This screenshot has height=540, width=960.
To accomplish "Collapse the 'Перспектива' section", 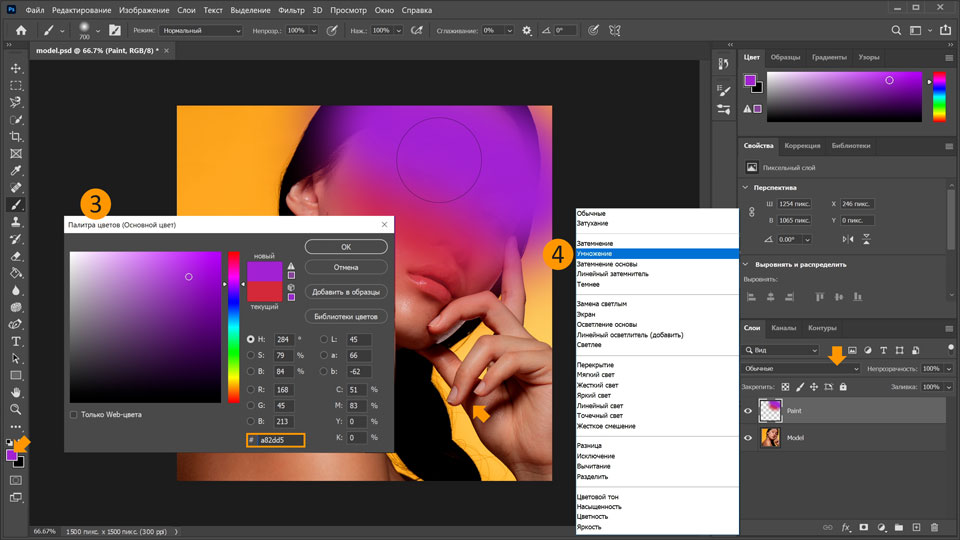I will pyautogui.click(x=746, y=187).
